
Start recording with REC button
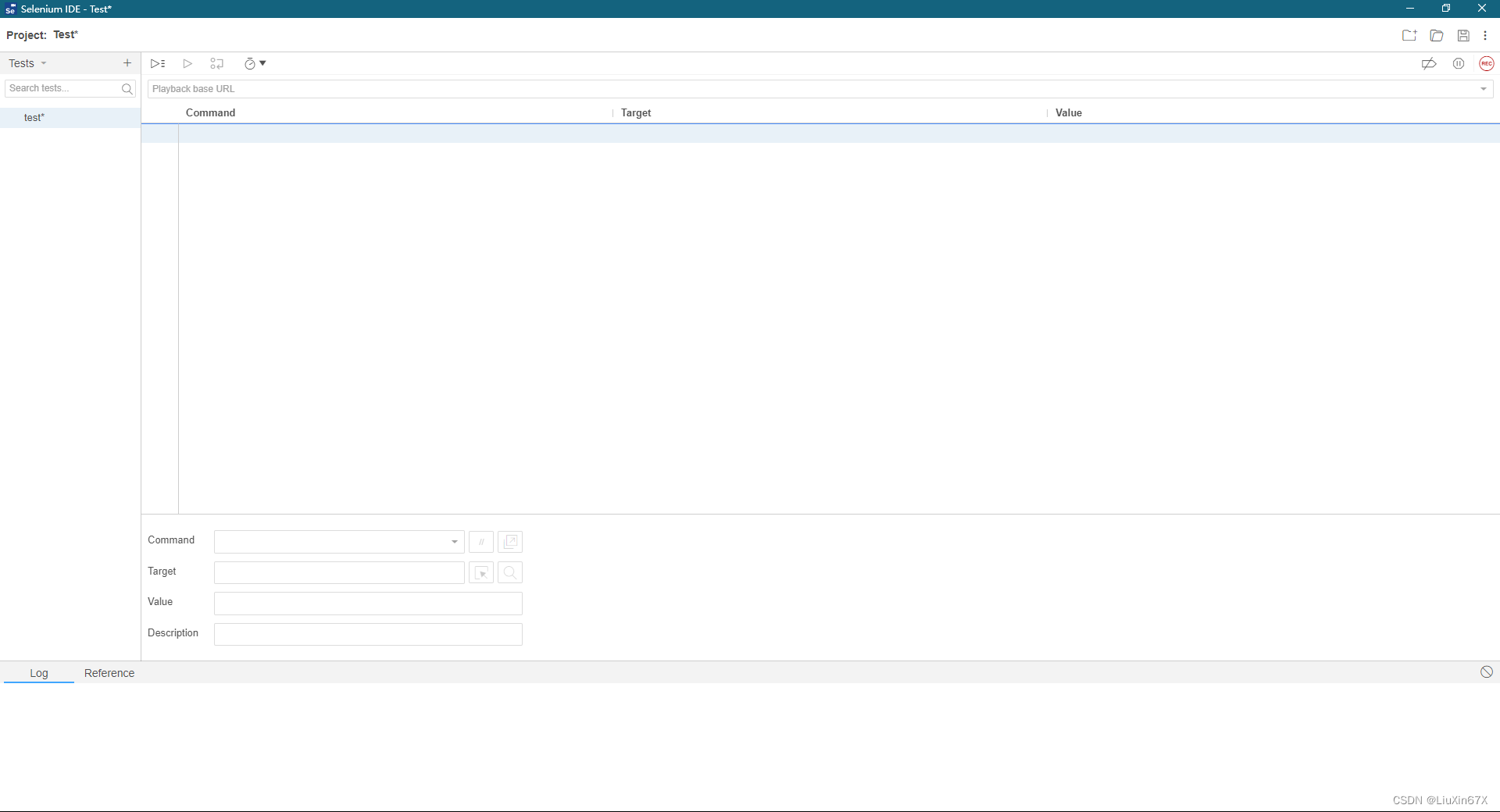[1487, 64]
